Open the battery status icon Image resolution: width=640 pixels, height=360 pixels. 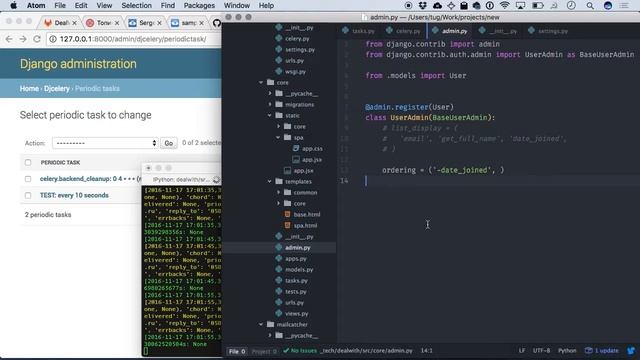[538, 5]
